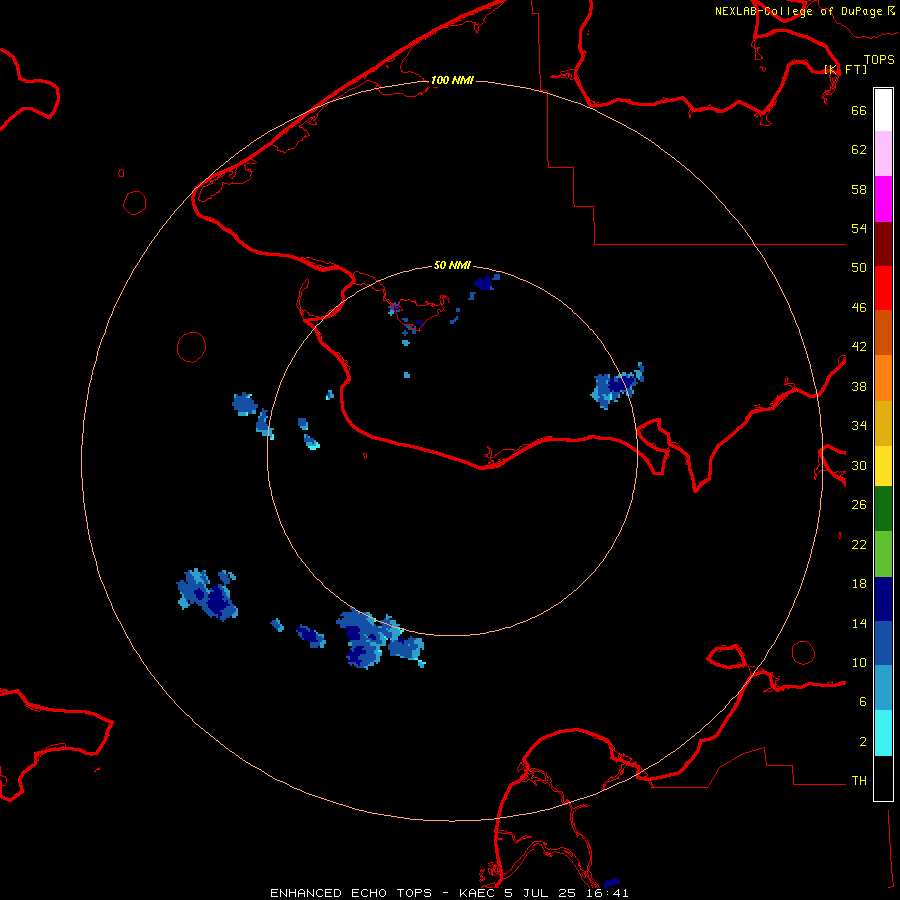Click the white swatch in the tops legend
This screenshot has width=900, height=900.
pos(883,110)
